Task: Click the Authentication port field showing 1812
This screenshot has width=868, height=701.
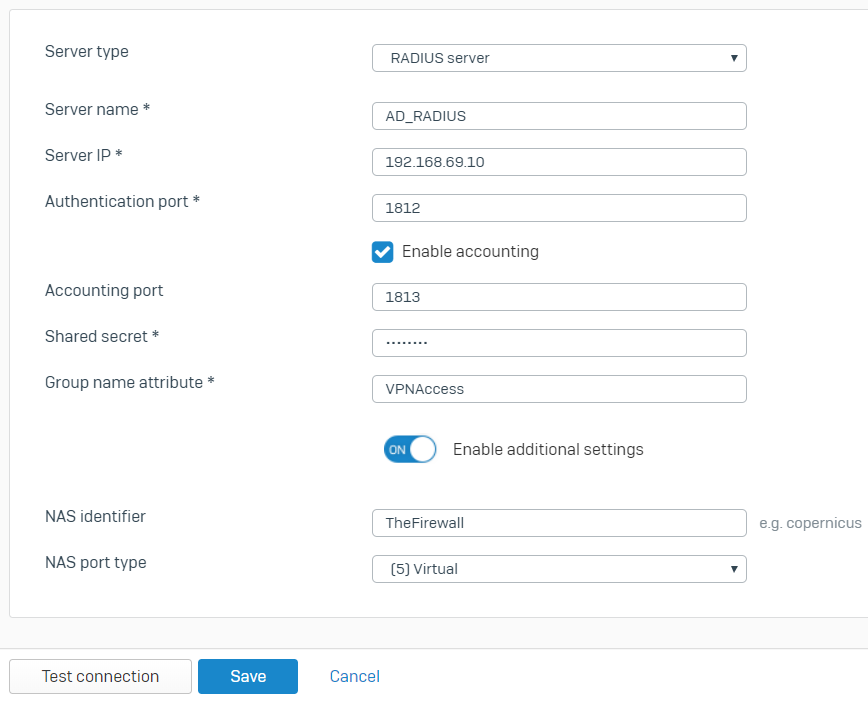Action: (558, 208)
